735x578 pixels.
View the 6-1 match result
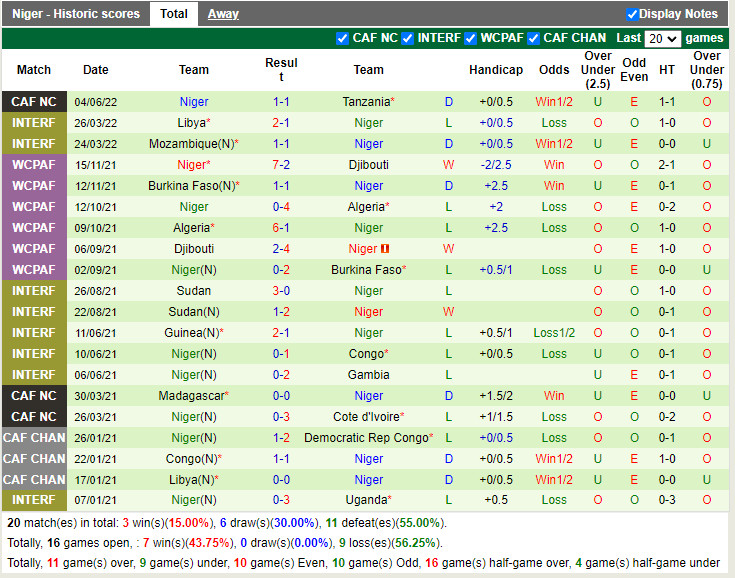pos(281,228)
